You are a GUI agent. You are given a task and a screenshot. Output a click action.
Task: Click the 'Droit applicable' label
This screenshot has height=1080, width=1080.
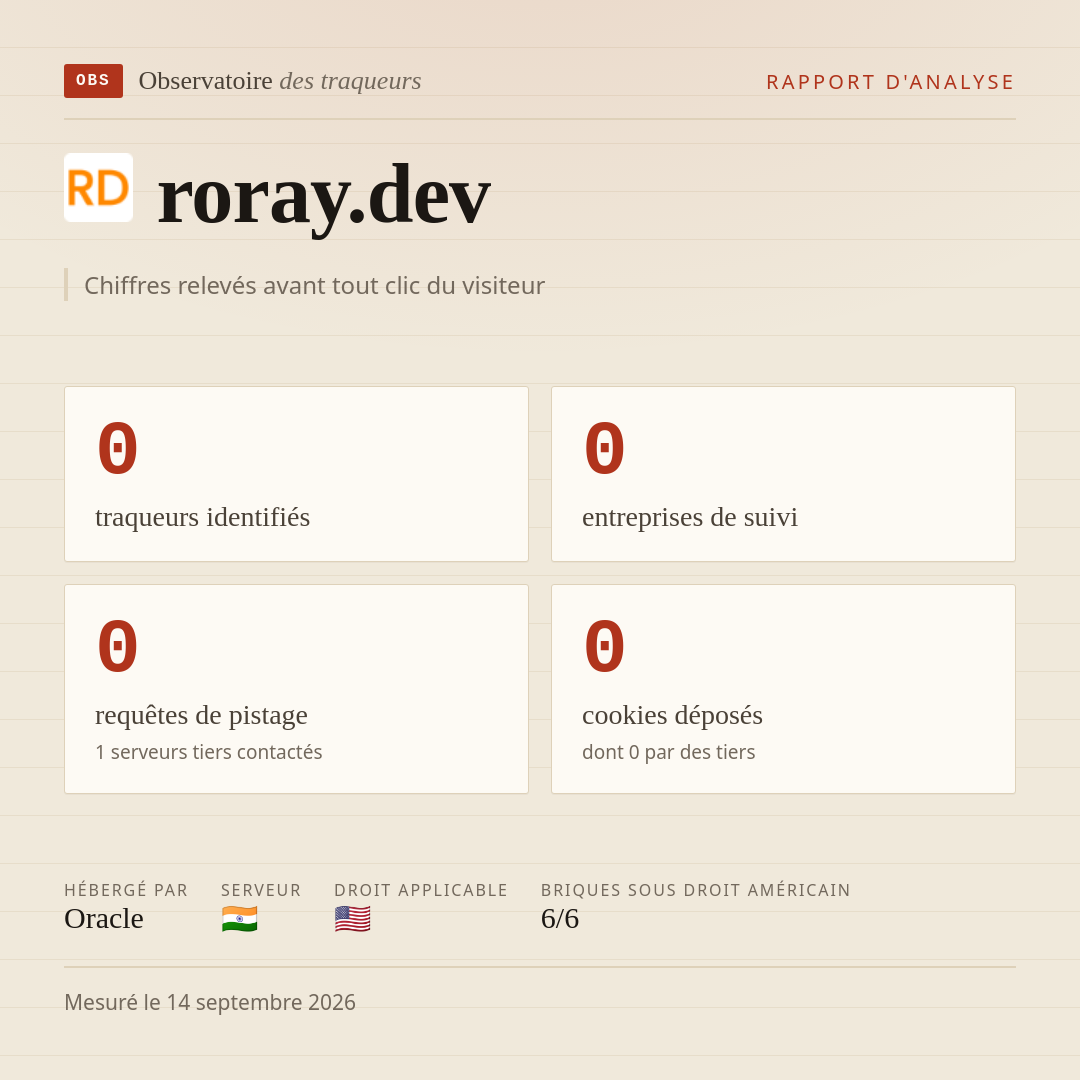pyautogui.click(x=421, y=890)
